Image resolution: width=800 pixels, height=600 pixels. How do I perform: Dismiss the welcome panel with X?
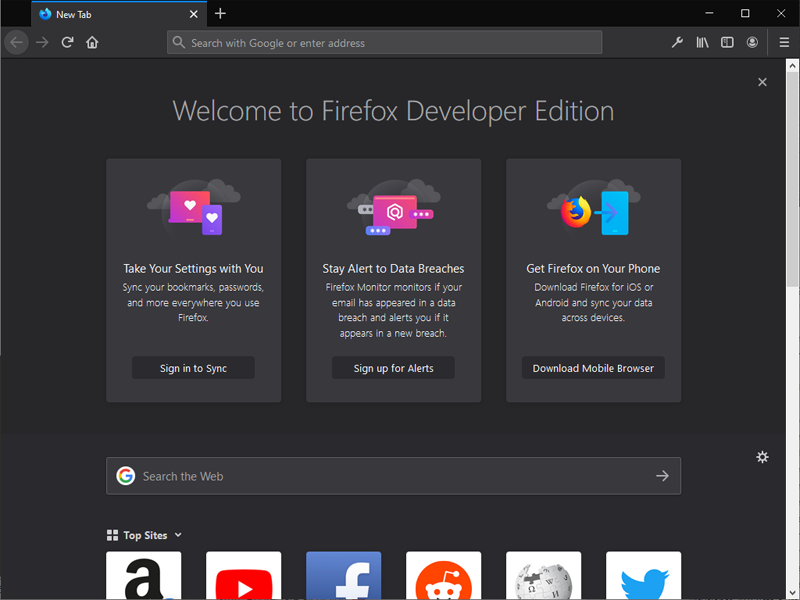tap(762, 82)
